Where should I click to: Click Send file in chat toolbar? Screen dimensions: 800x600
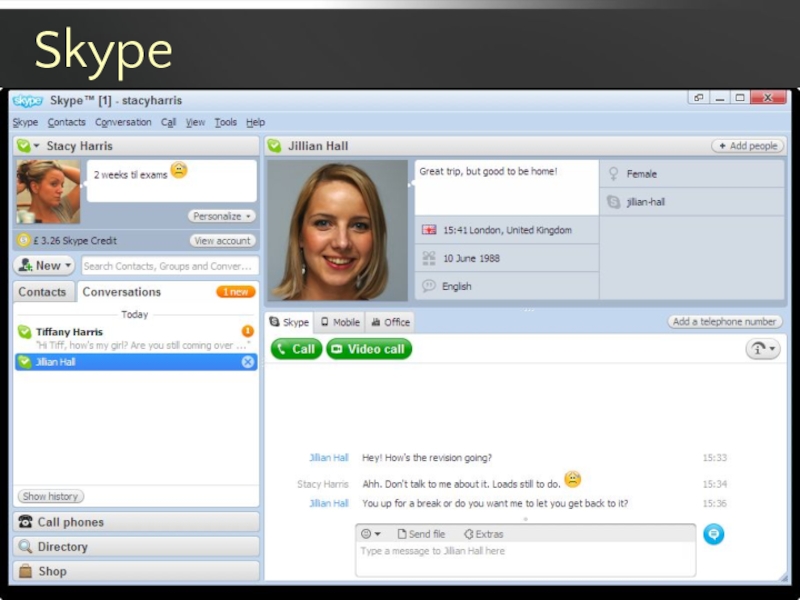point(421,534)
